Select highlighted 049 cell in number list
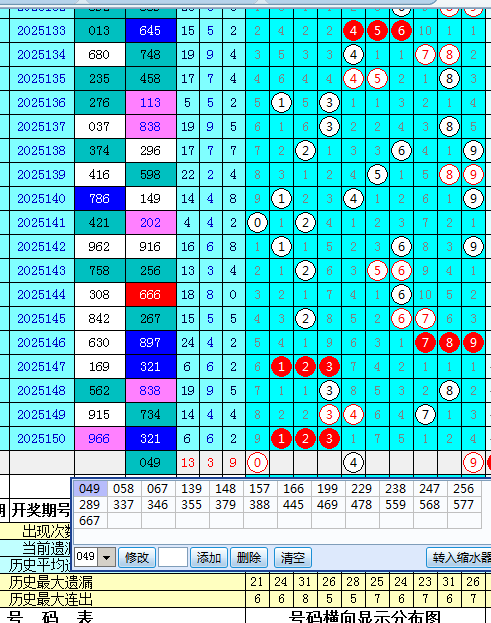The image size is (491, 623). point(89,488)
